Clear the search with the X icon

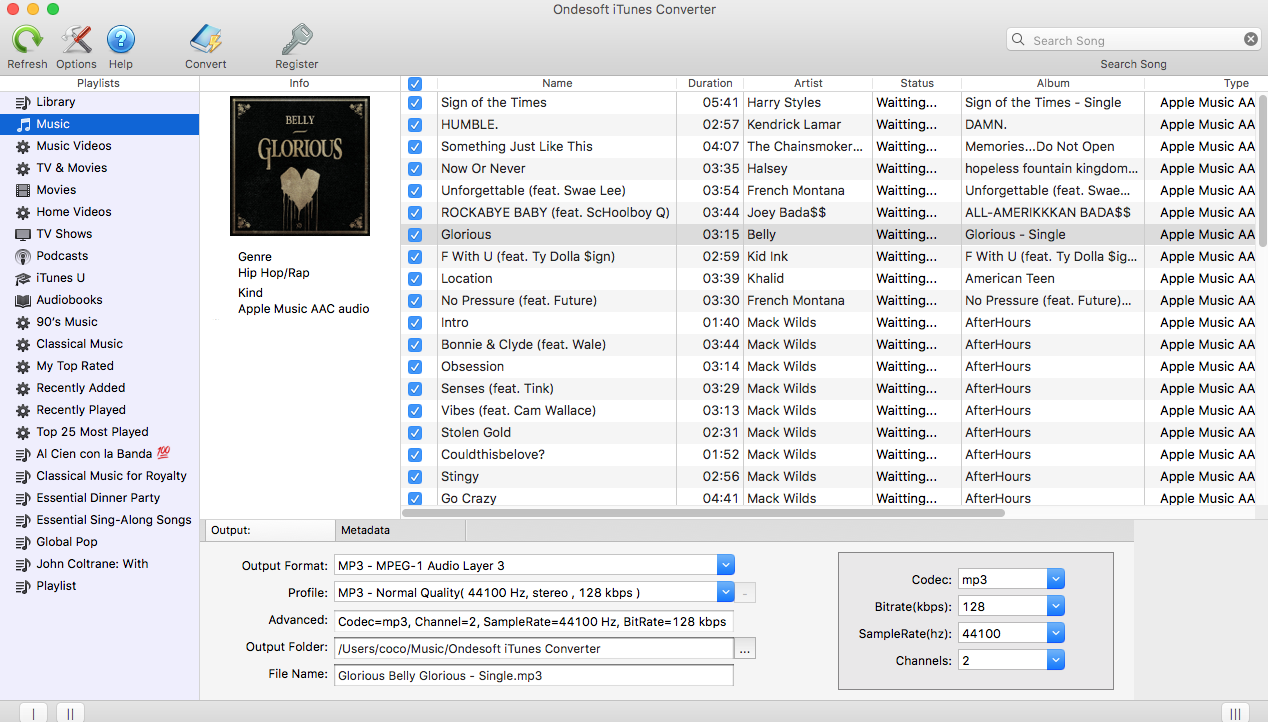(1251, 39)
